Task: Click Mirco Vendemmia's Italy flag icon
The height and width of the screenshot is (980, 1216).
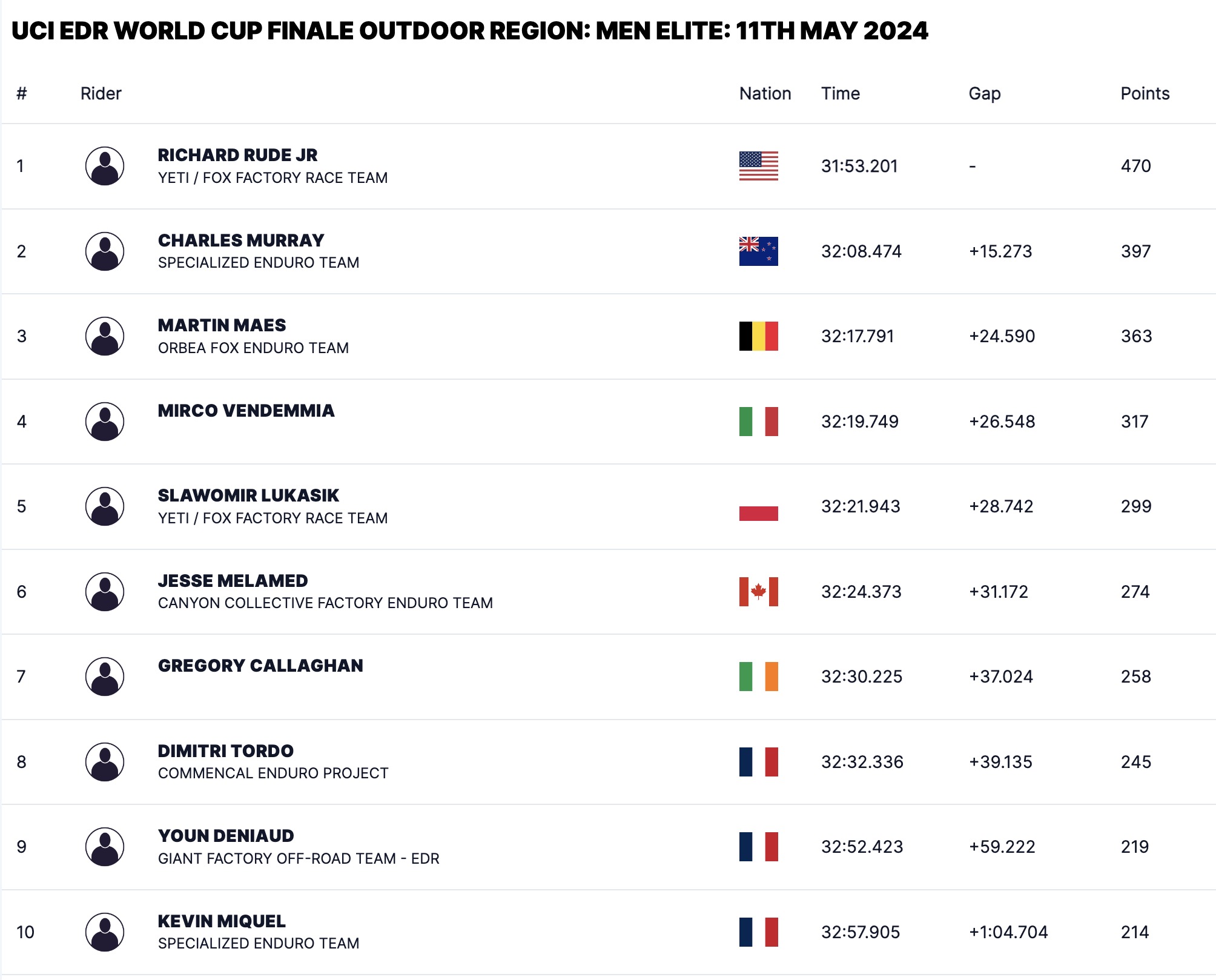Action: (758, 422)
